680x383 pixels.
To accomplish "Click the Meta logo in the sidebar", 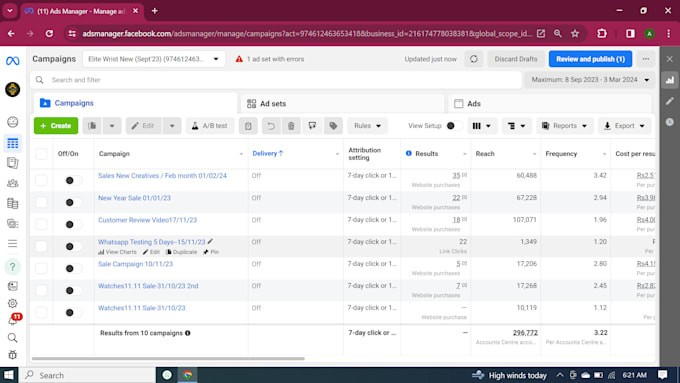I will [13, 61].
